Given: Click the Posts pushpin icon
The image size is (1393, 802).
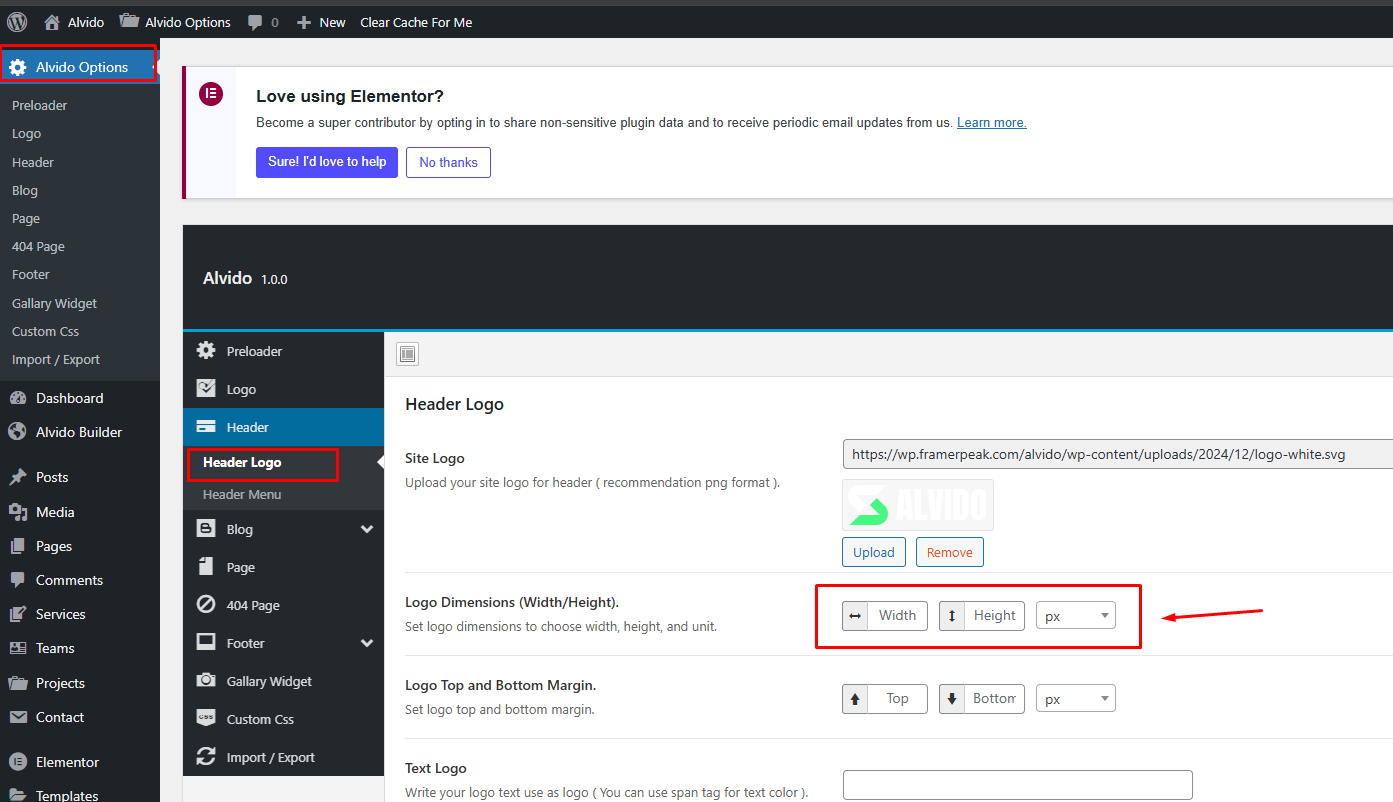Looking at the screenshot, I should pos(17,477).
